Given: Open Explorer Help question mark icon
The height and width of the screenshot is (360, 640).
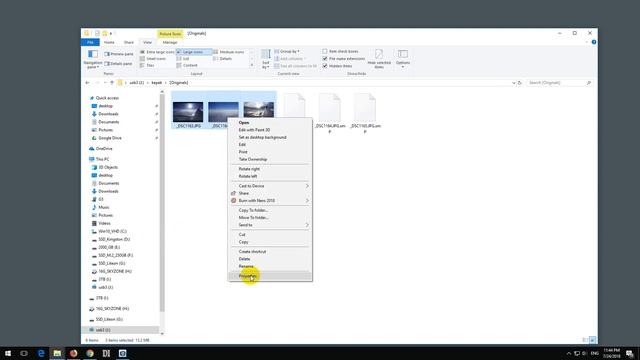Looking at the screenshot, I should [x=594, y=42].
